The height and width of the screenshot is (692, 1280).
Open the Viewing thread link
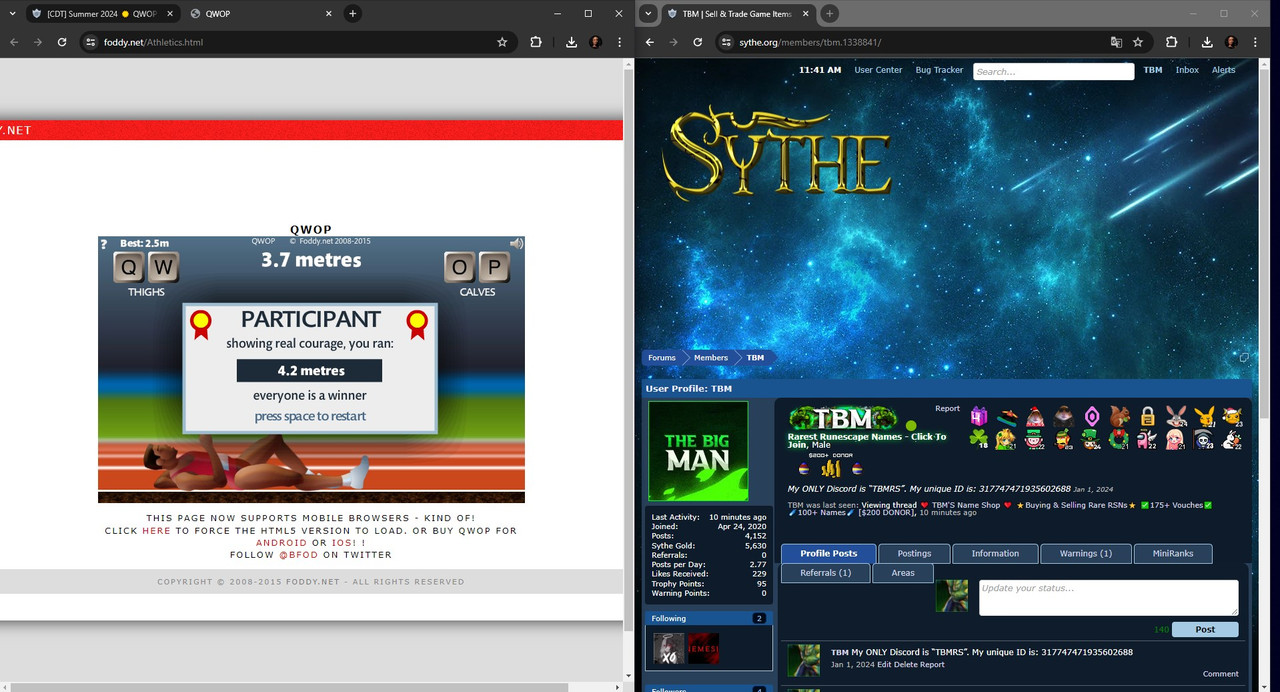(889, 505)
